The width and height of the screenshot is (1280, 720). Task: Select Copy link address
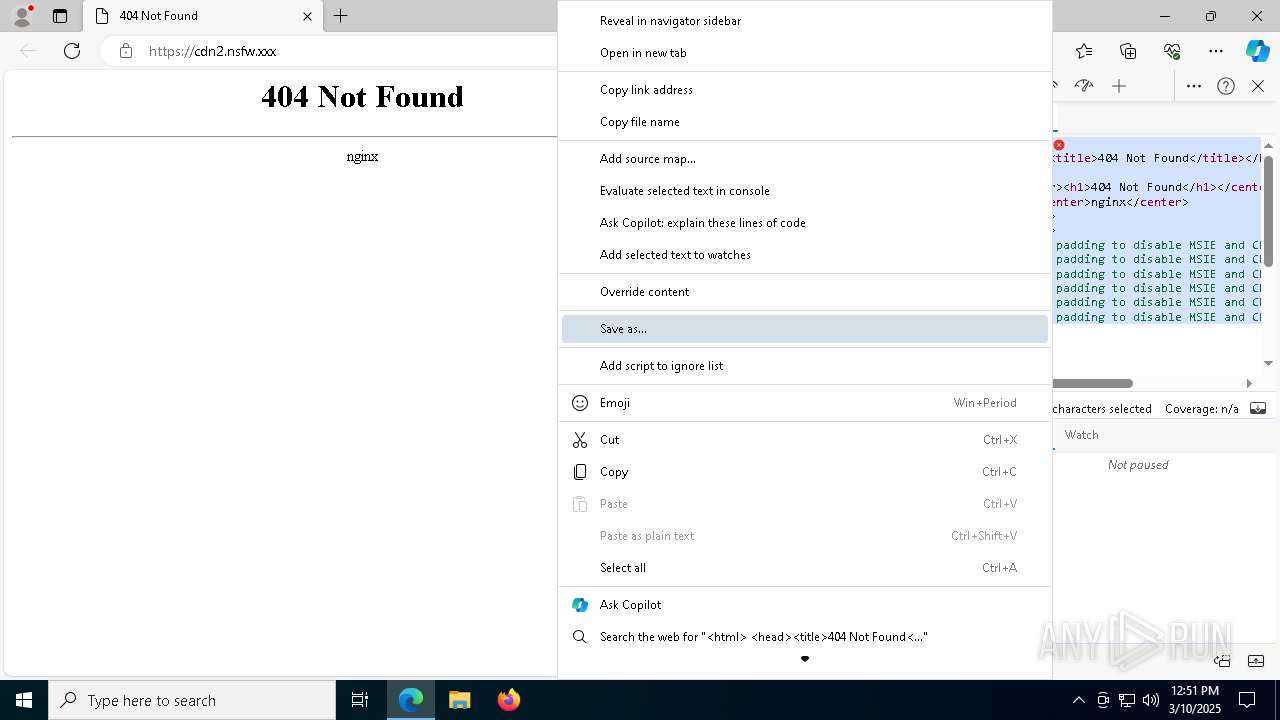click(x=805, y=89)
